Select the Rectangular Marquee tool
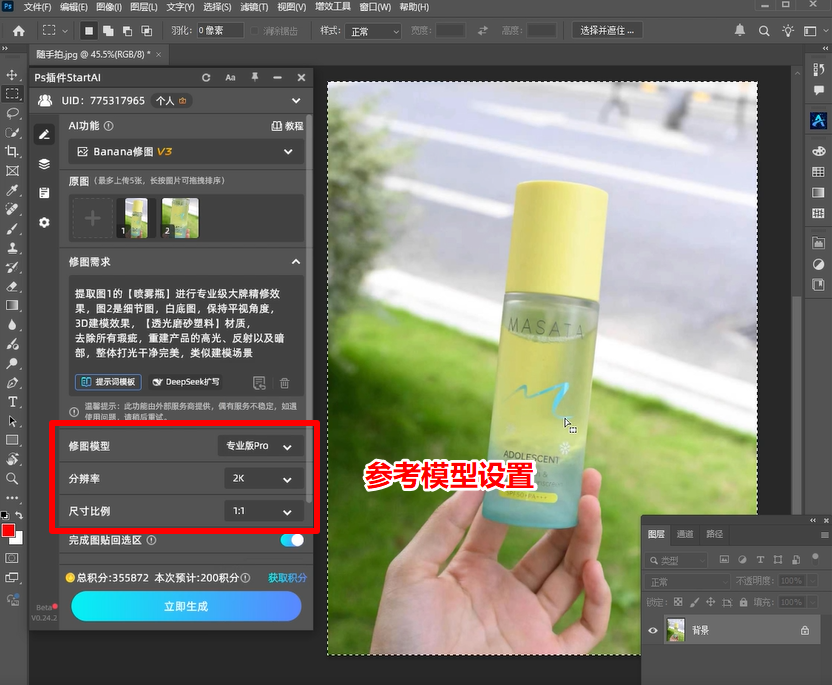Viewport: 832px width, 685px height. click(12, 94)
